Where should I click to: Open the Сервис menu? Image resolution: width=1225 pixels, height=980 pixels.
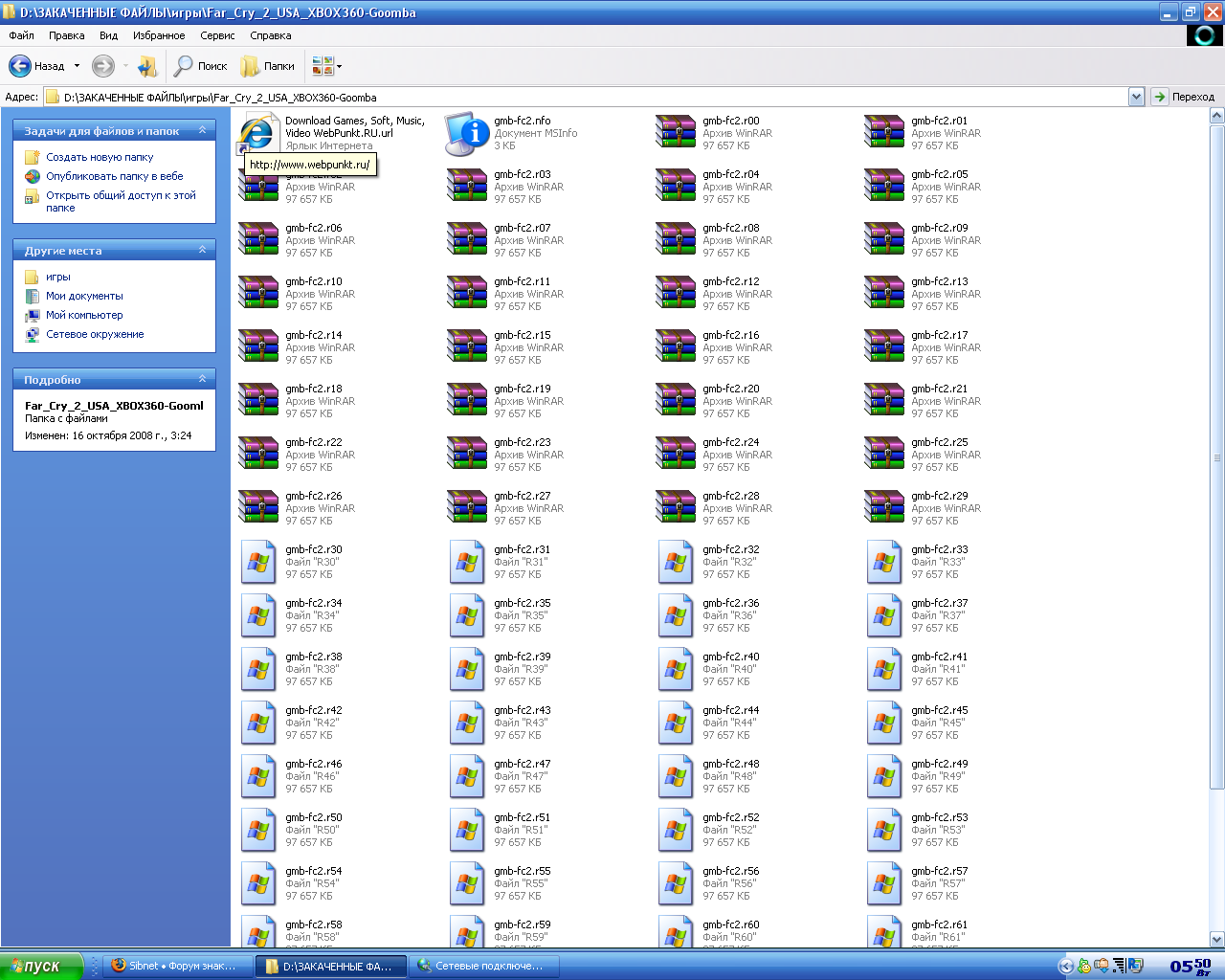pos(217,35)
